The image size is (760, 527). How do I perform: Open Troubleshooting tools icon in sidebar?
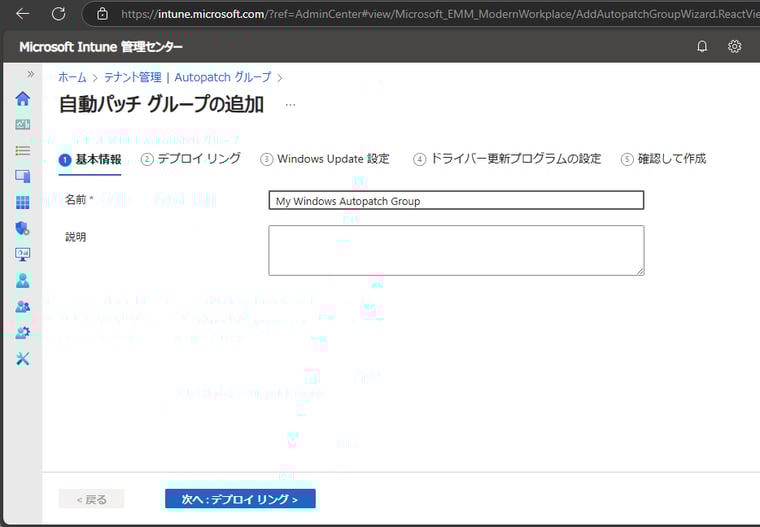pos(23,358)
